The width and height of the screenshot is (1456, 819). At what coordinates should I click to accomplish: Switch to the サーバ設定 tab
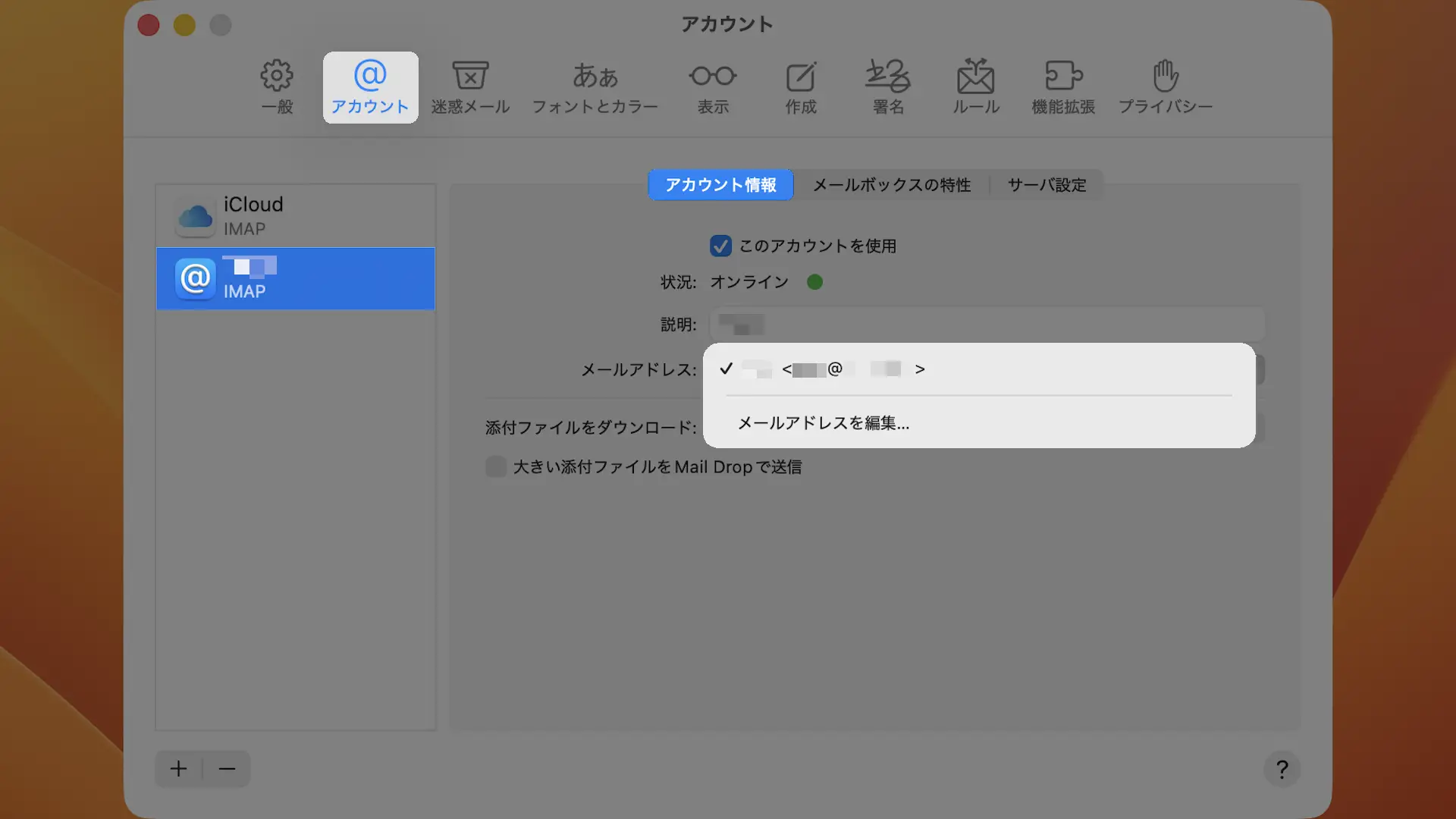1046,185
